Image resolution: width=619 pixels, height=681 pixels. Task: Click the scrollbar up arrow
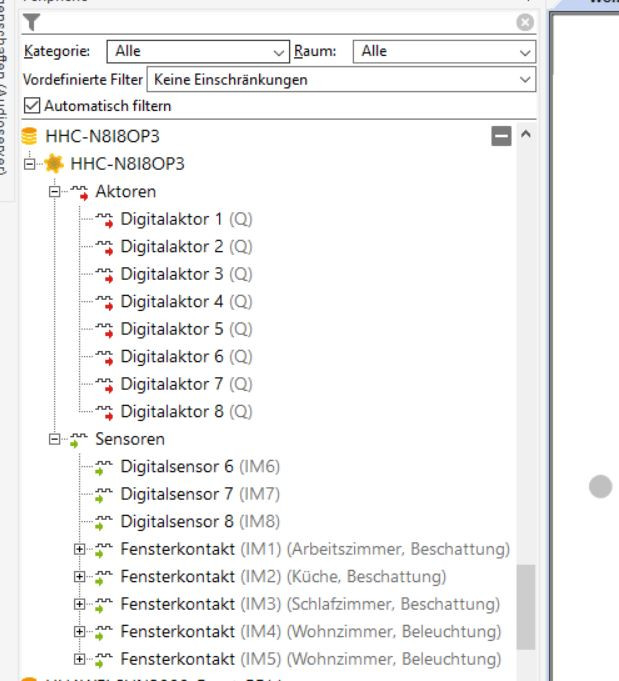coord(526,134)
